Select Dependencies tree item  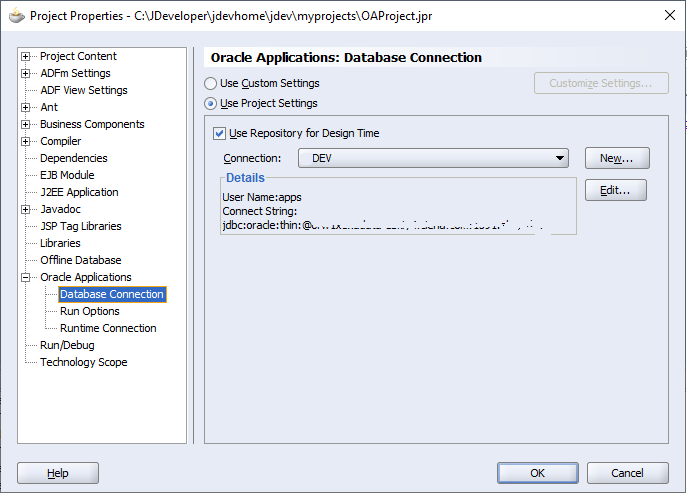[x=74, y=158]
